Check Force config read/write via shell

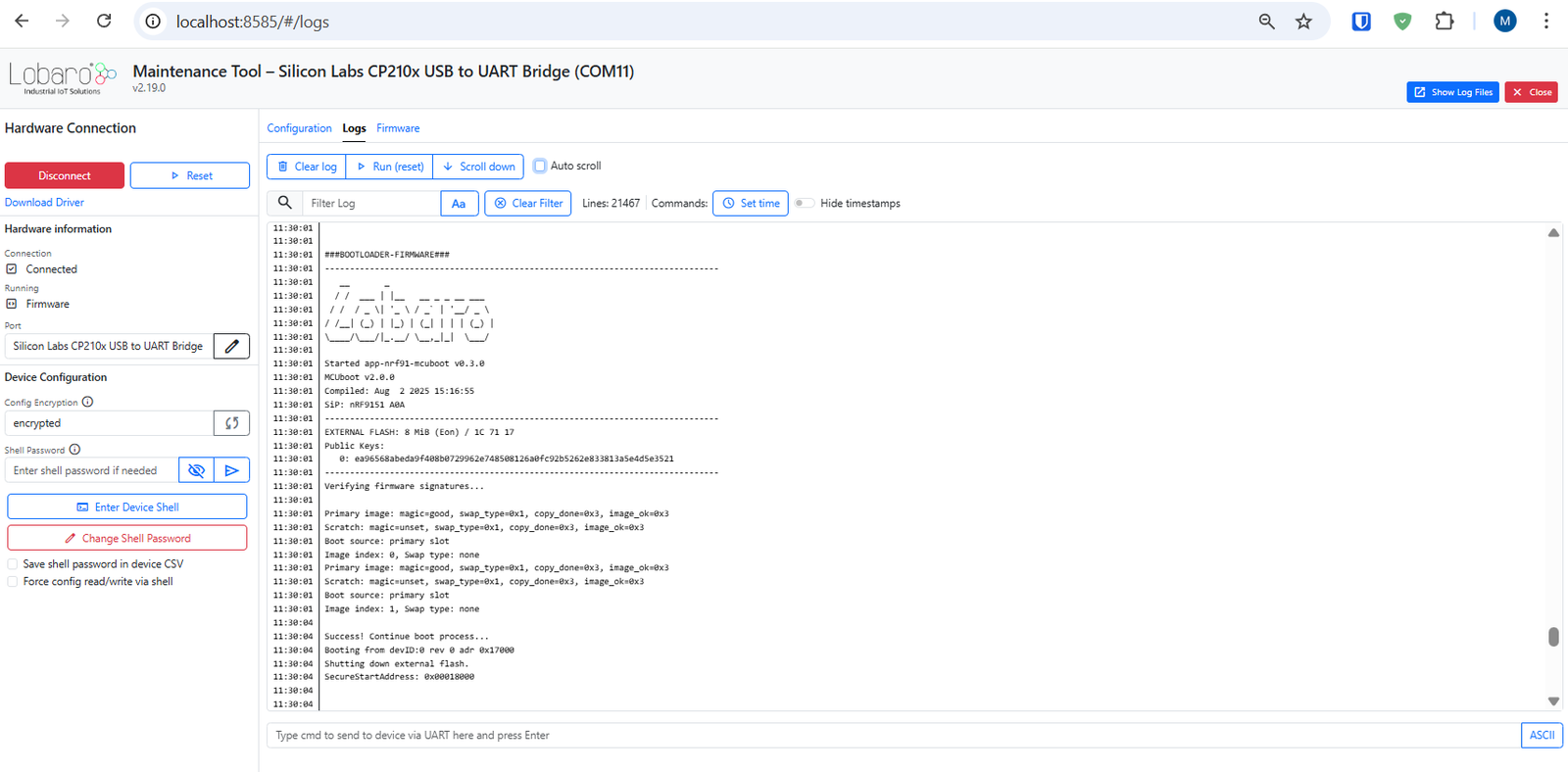coord(12,582)
